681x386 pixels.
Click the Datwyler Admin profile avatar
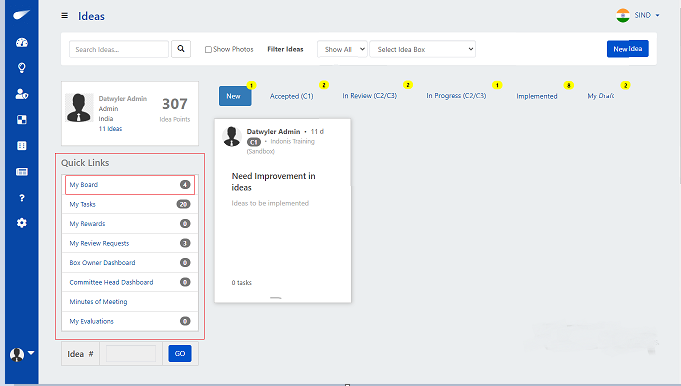[x=79, y=108]
